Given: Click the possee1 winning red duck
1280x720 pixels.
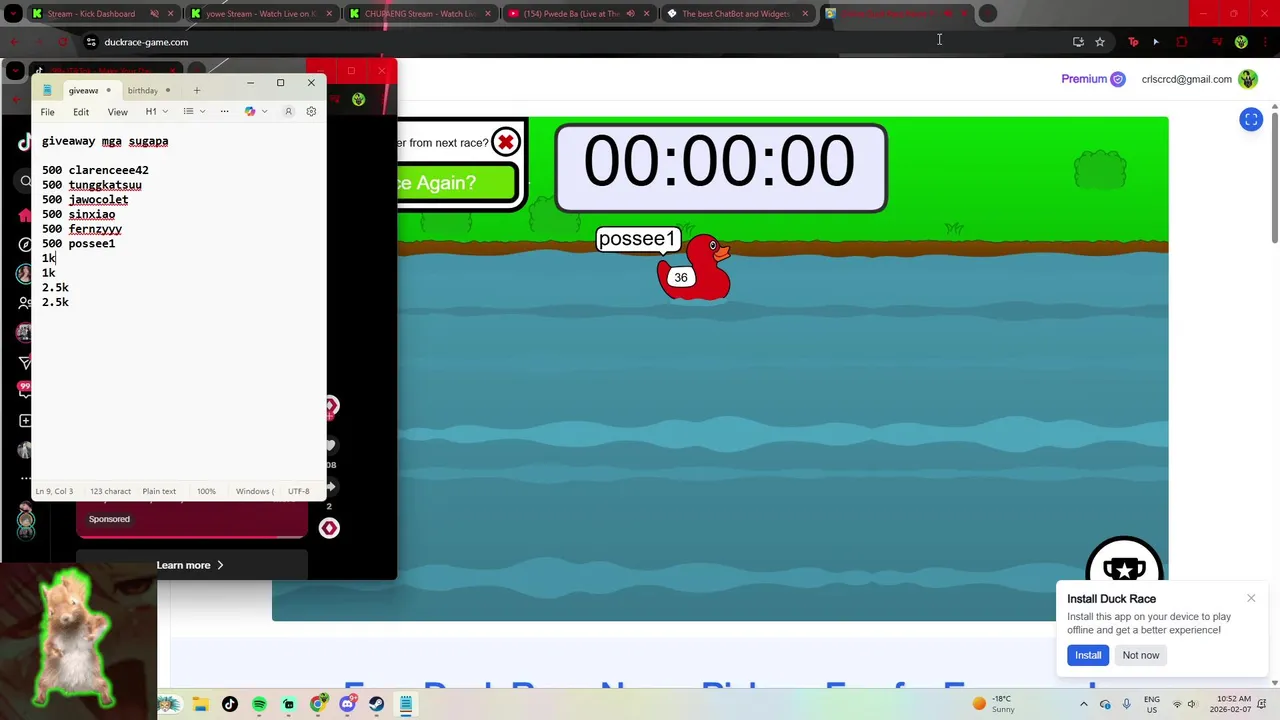Looking at the screenshot, I should click(694, 268).
